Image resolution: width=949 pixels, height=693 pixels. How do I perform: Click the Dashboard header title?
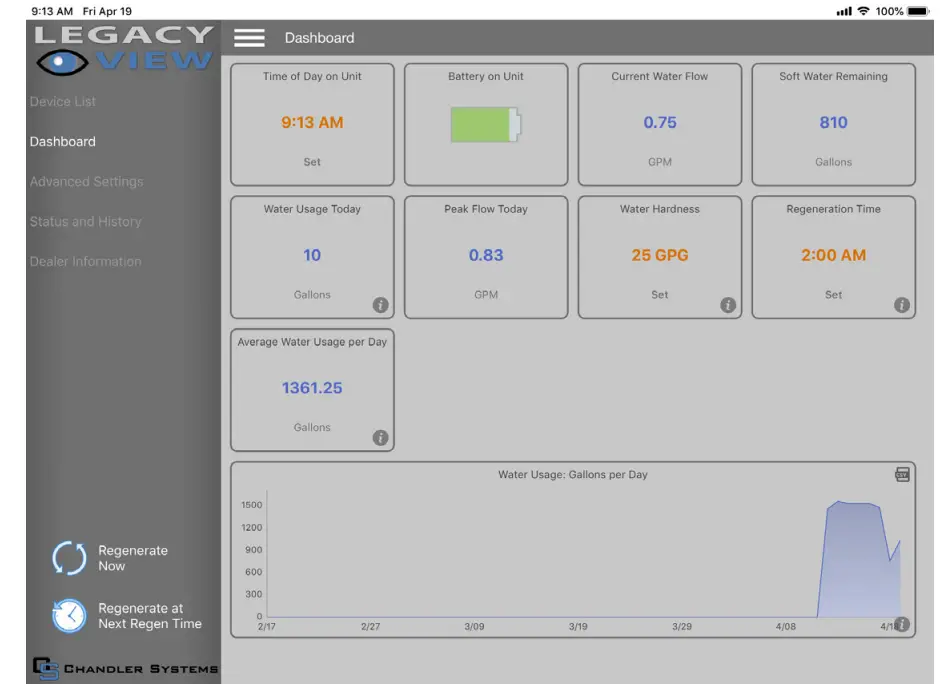point(319,38)
